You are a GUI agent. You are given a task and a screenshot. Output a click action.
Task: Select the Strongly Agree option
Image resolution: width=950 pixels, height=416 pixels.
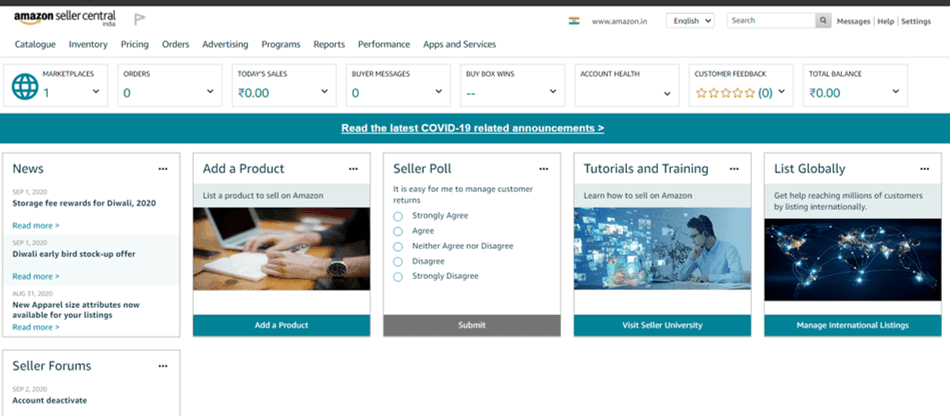398,216
